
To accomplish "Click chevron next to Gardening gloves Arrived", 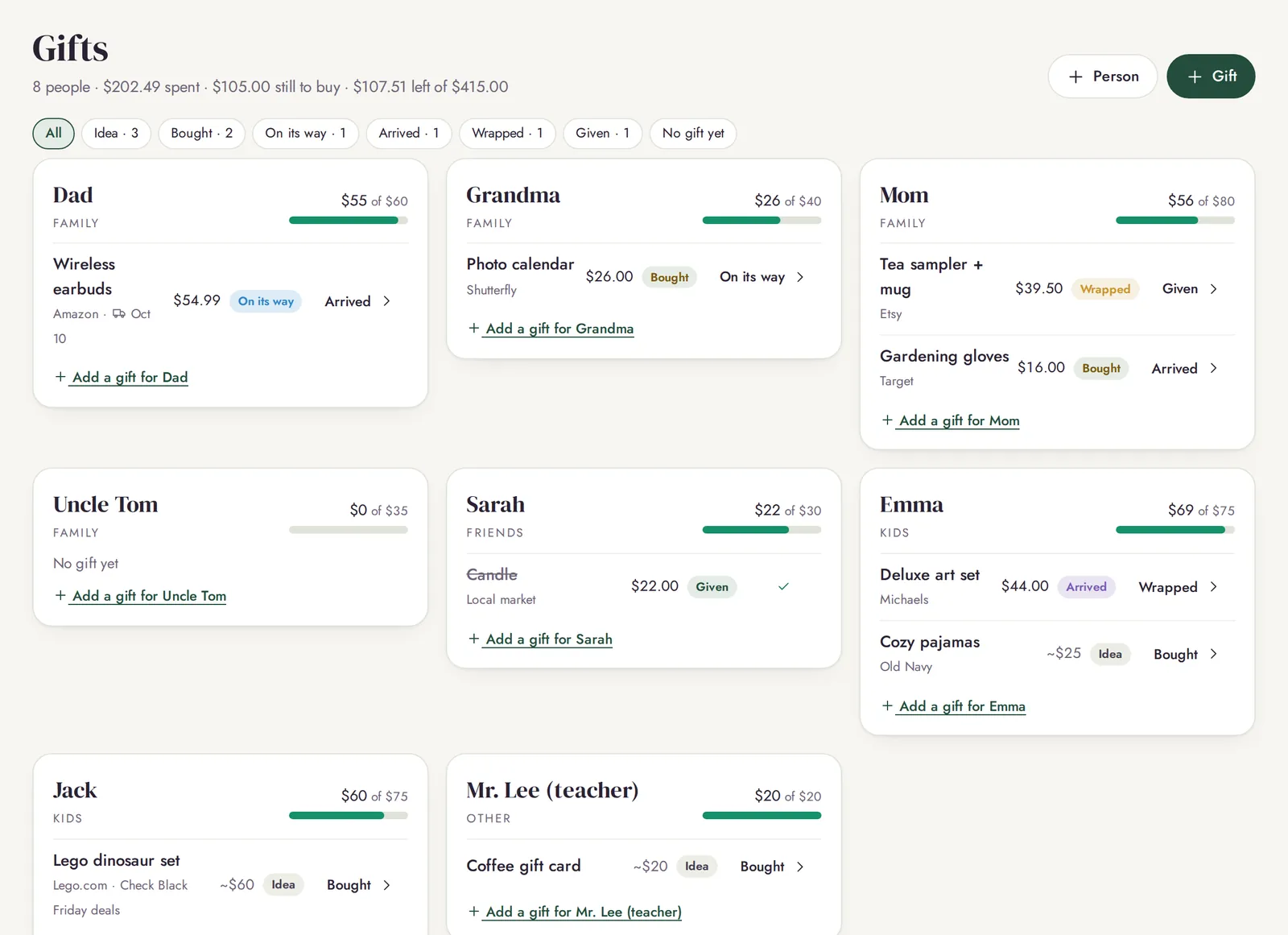I will click(1214, 369).
